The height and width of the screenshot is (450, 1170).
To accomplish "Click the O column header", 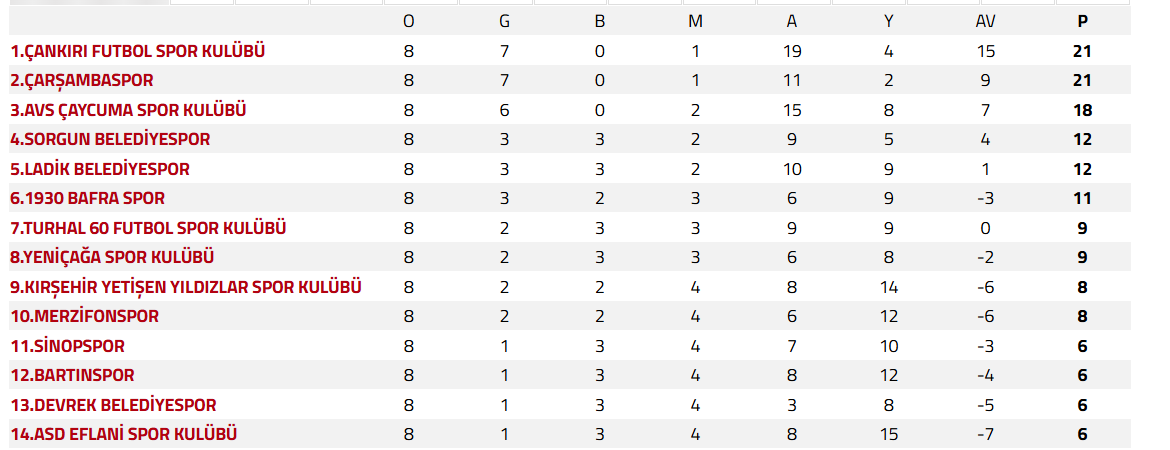I will (408, 21).
